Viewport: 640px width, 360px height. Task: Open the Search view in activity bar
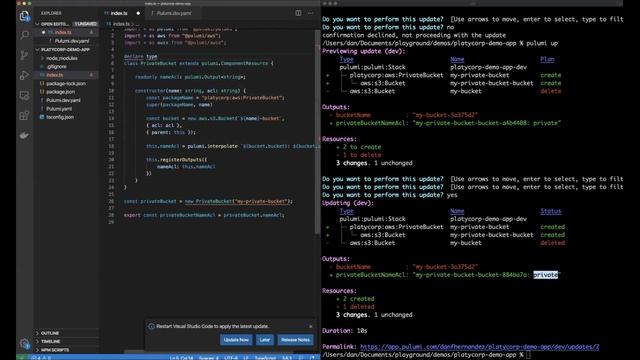24,35
